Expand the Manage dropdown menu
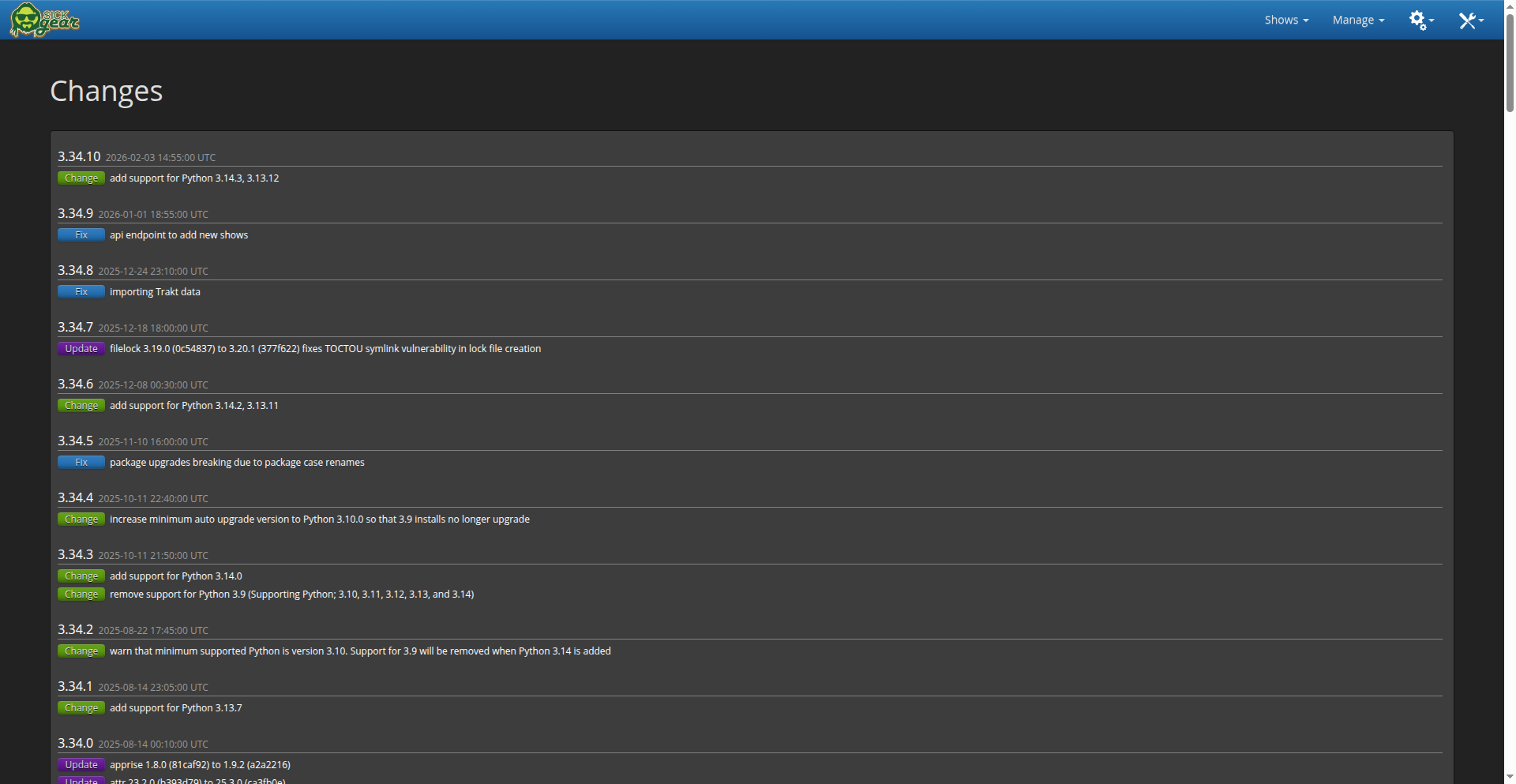 pos(1358,21)
